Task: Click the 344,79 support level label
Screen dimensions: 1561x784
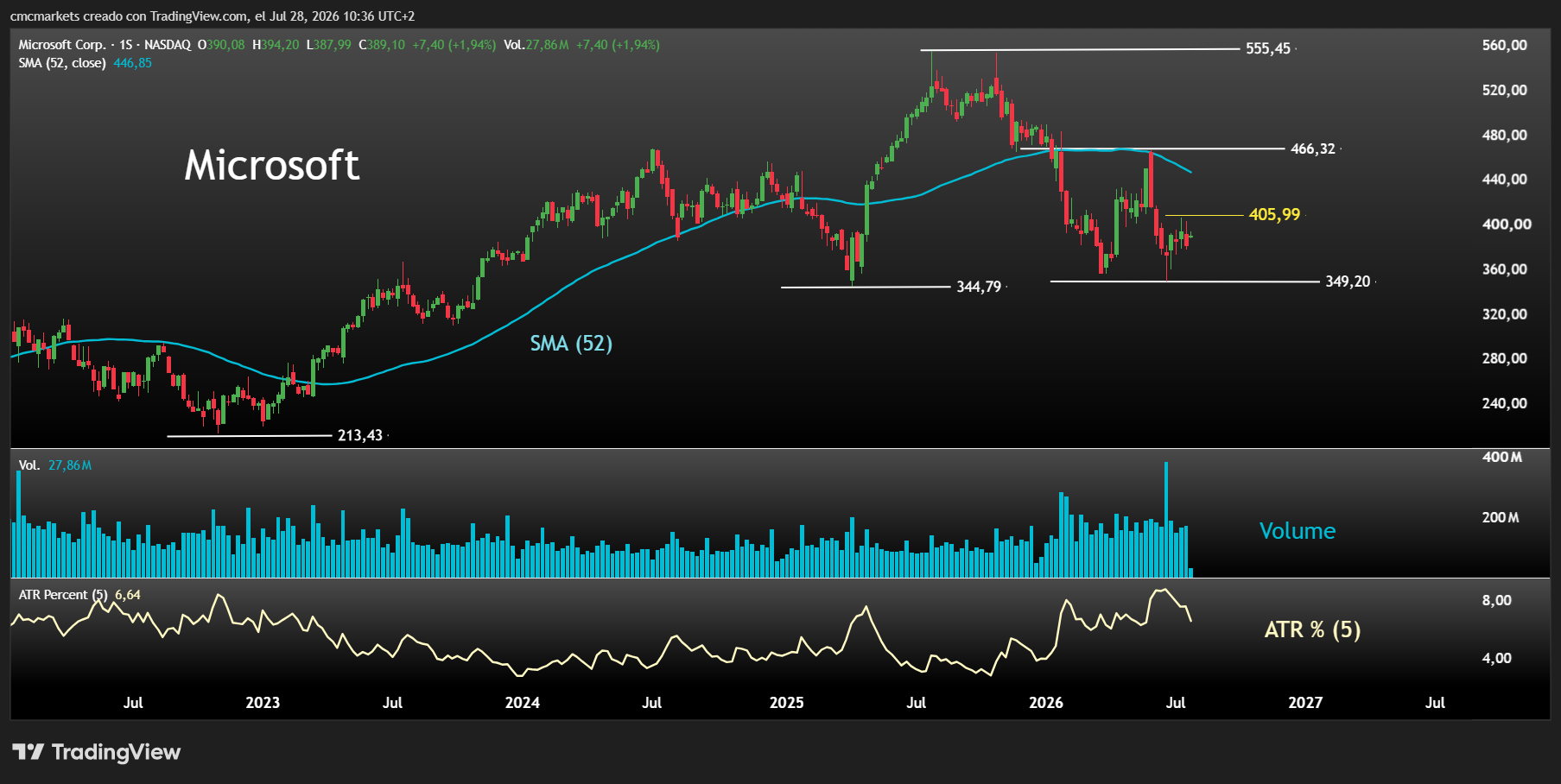Action: (979, 287)
